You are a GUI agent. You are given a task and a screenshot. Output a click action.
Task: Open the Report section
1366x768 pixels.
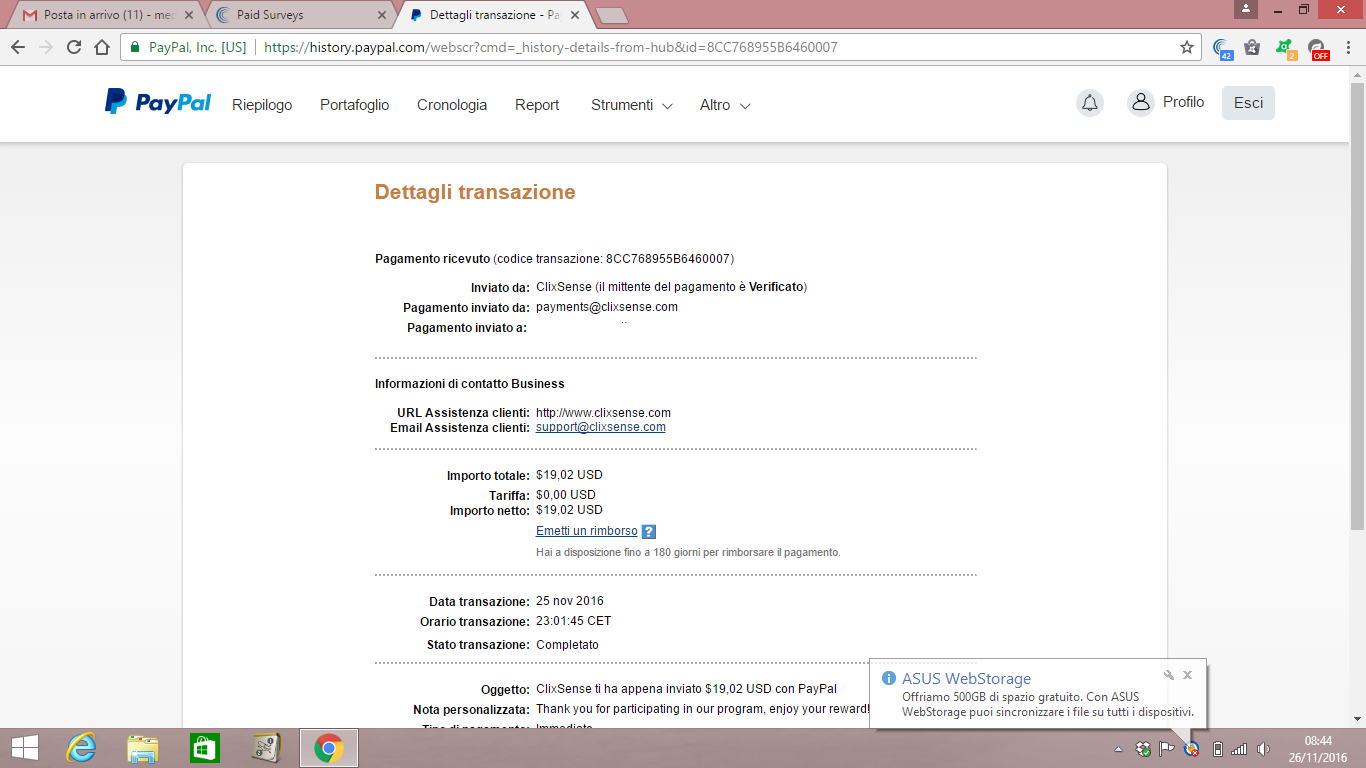(x=537, y=105)
